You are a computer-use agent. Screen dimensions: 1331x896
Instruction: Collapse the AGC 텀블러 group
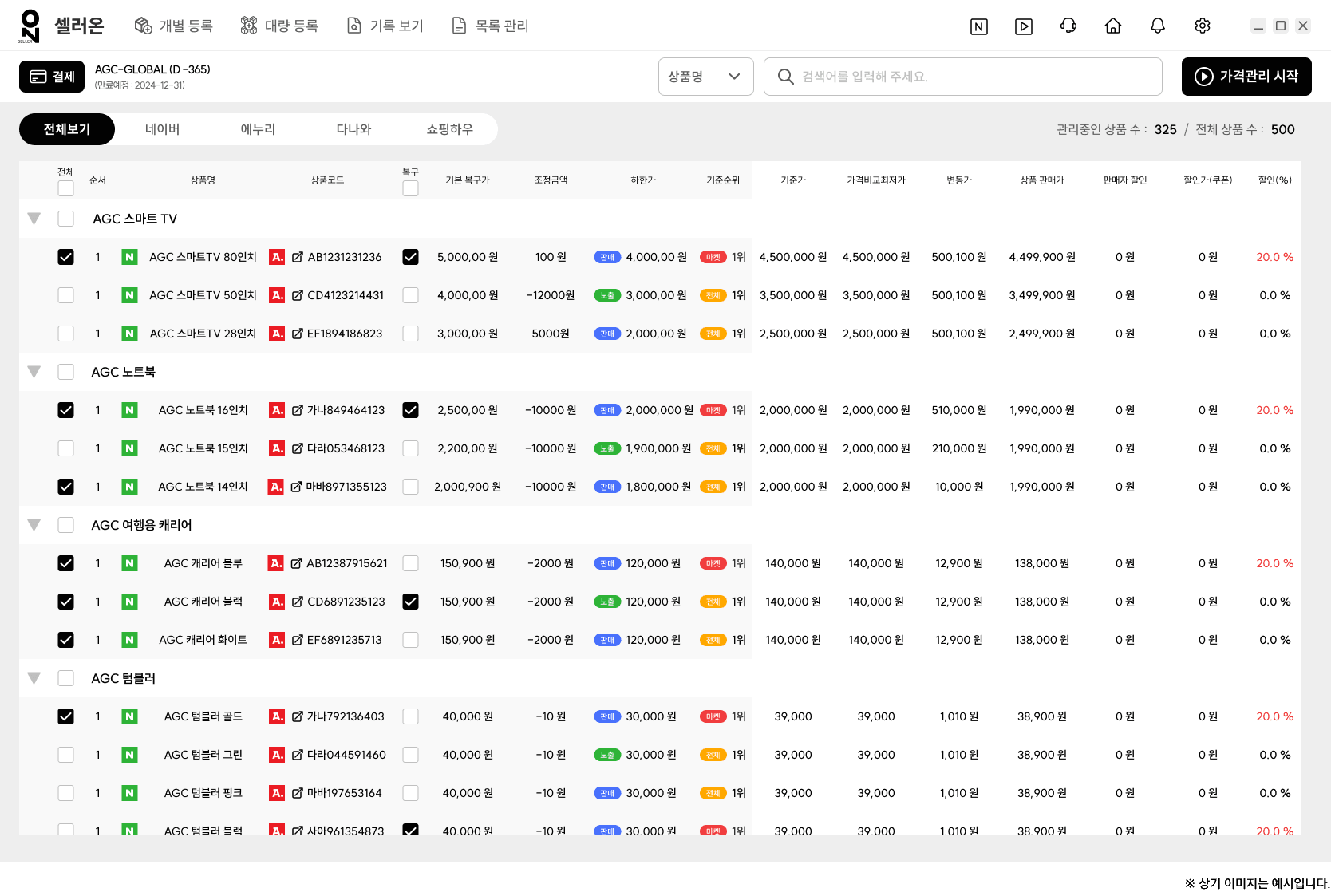tap(34, 677)
